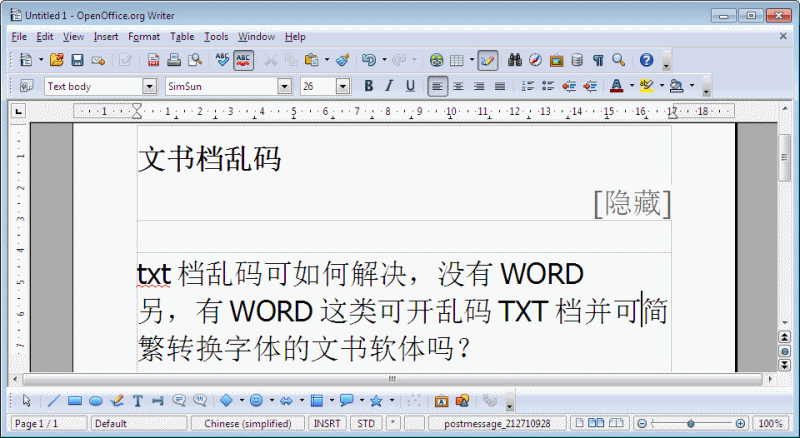Click Default page style in status bar
Image resolution: width=800 pixels, height=438 pixels.
click(139, 424)
